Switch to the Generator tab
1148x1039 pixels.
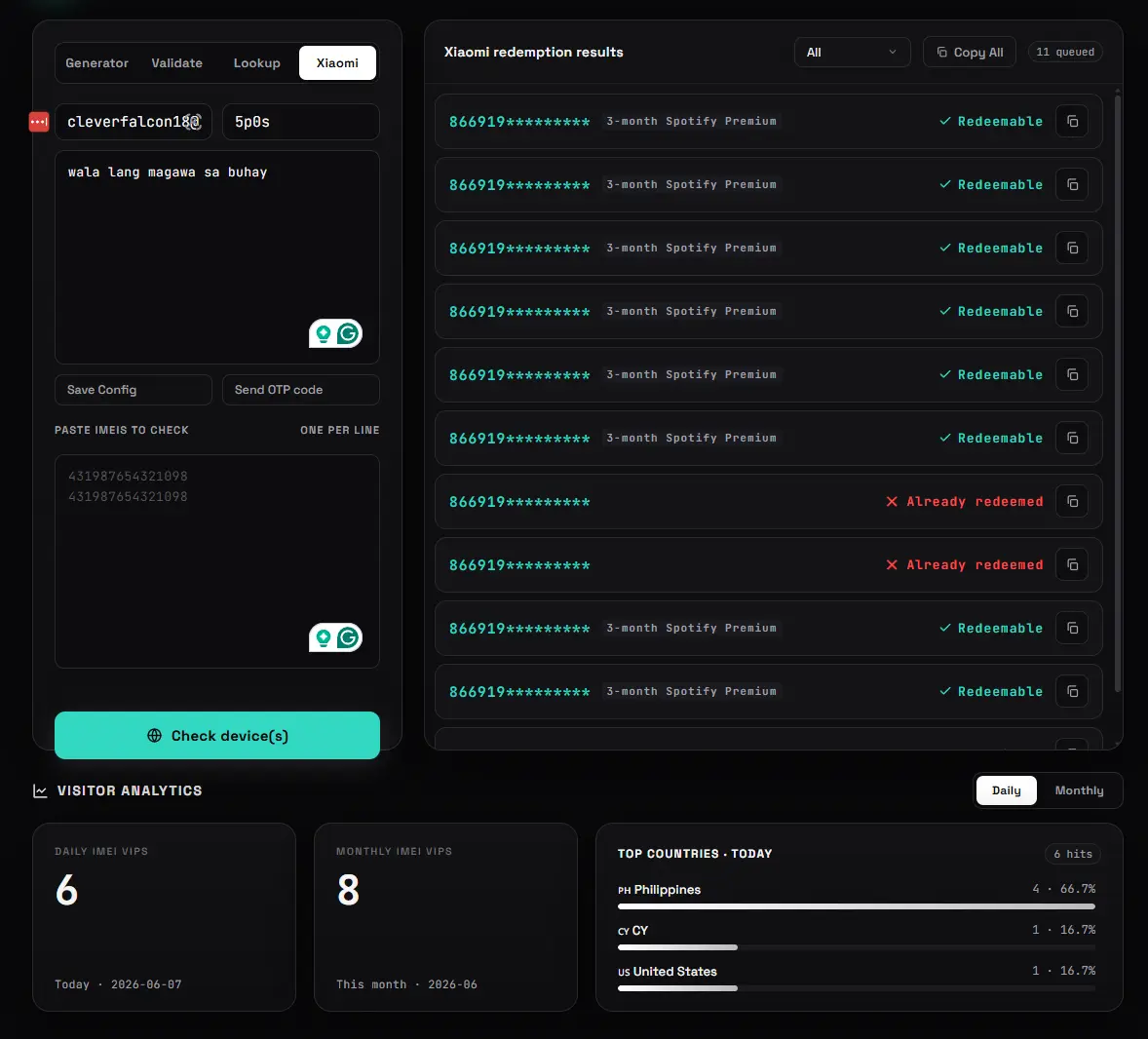click(x=96, y=63)
